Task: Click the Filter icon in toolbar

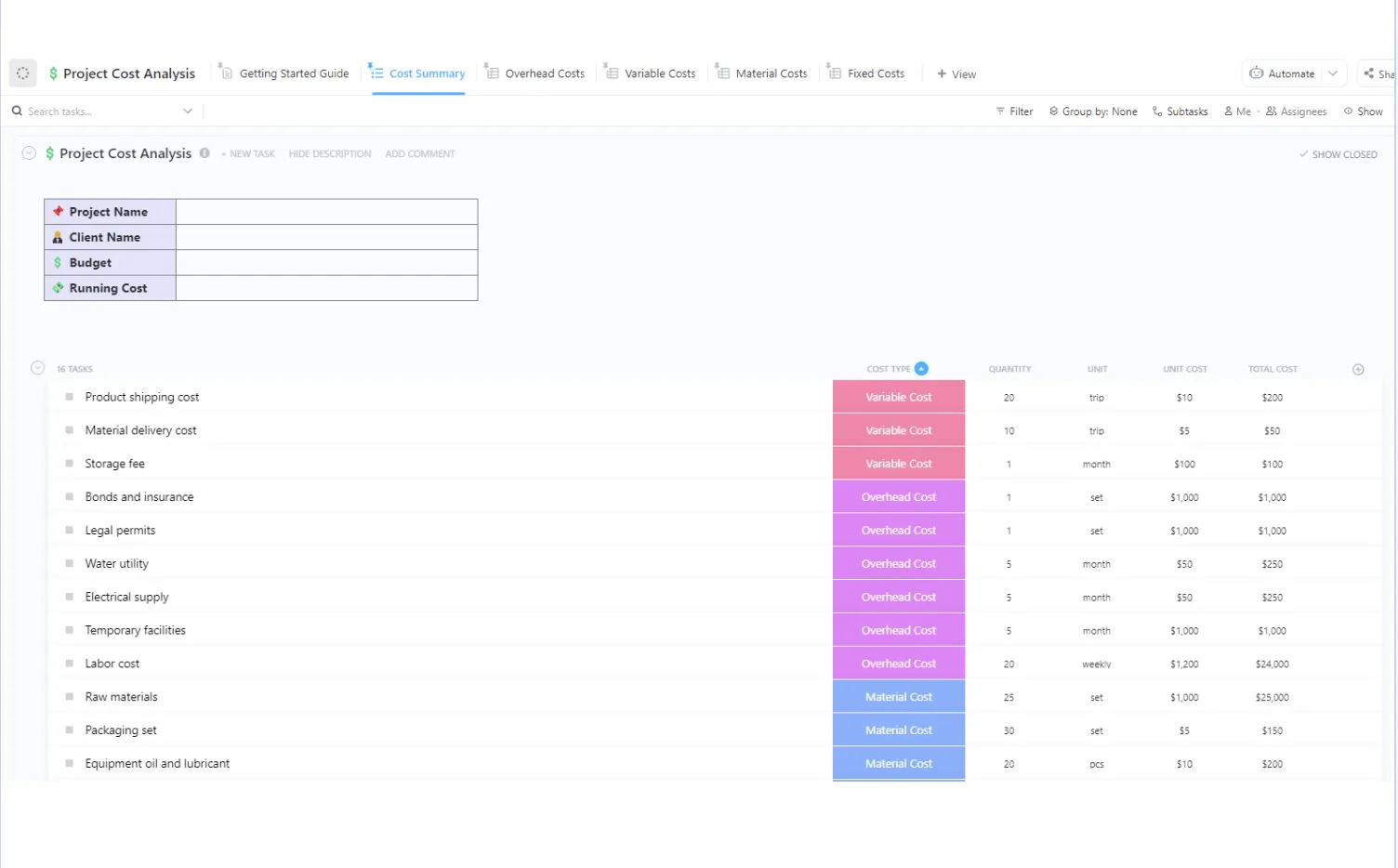Action: point(1000,111)
